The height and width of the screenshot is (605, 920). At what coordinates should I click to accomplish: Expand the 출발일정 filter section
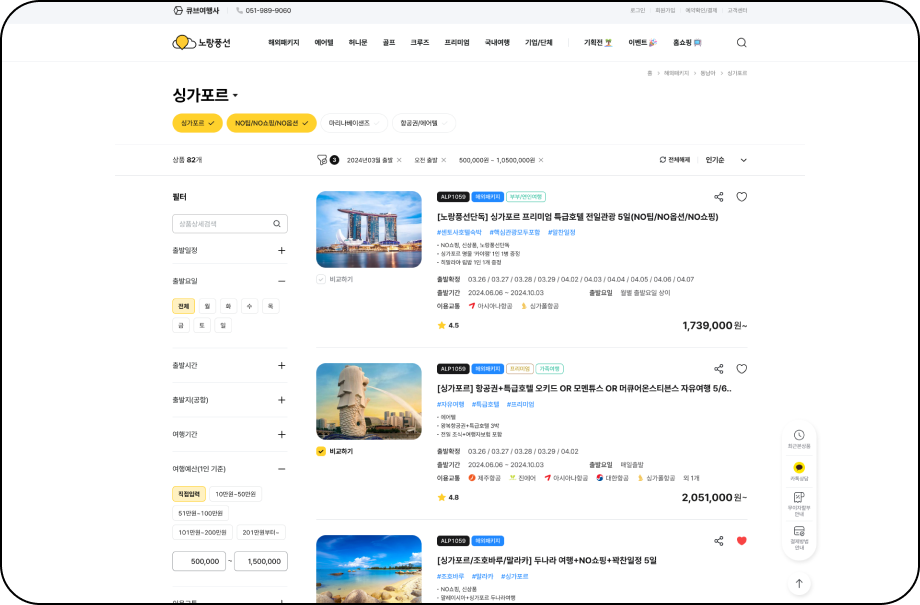(281, 251)
